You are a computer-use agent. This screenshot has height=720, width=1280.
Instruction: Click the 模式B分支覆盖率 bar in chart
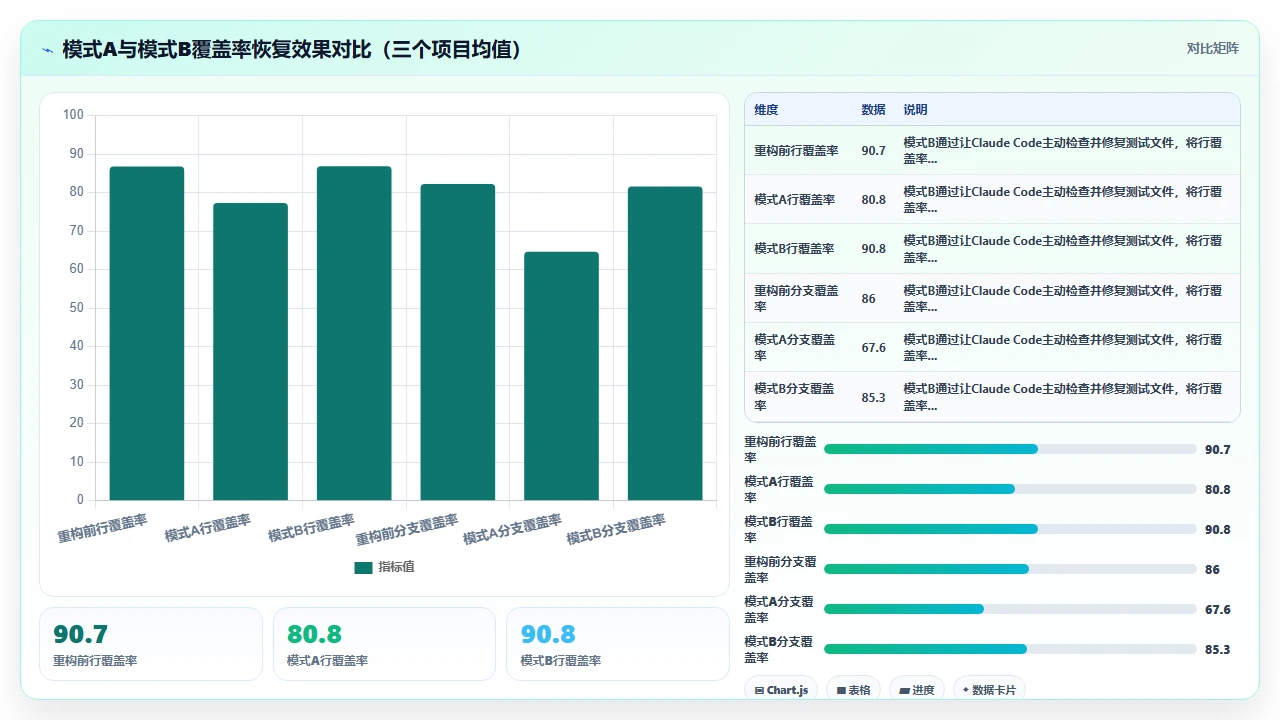point(665,343)
